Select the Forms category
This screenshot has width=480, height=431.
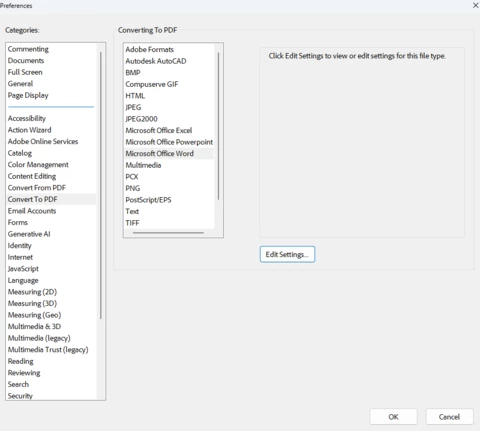point(18,222)
